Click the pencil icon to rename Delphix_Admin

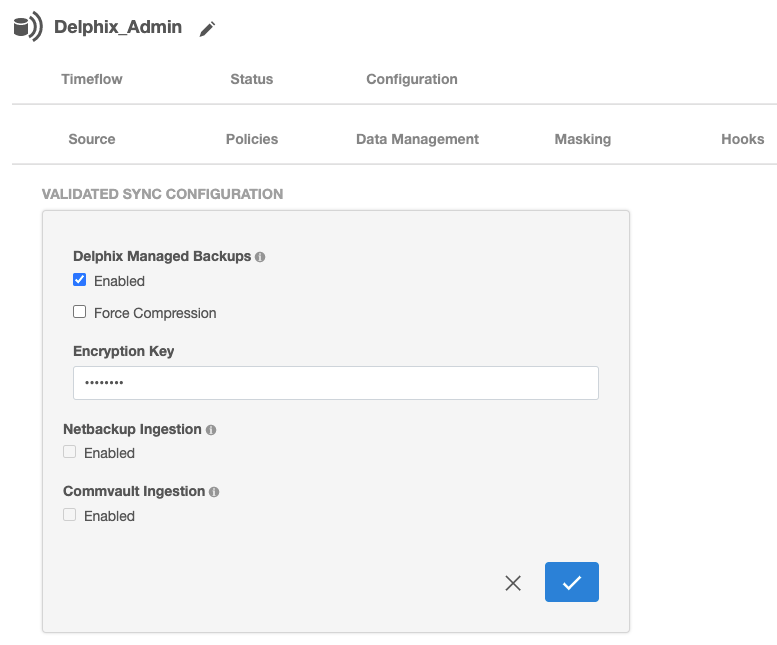(207, 29)
